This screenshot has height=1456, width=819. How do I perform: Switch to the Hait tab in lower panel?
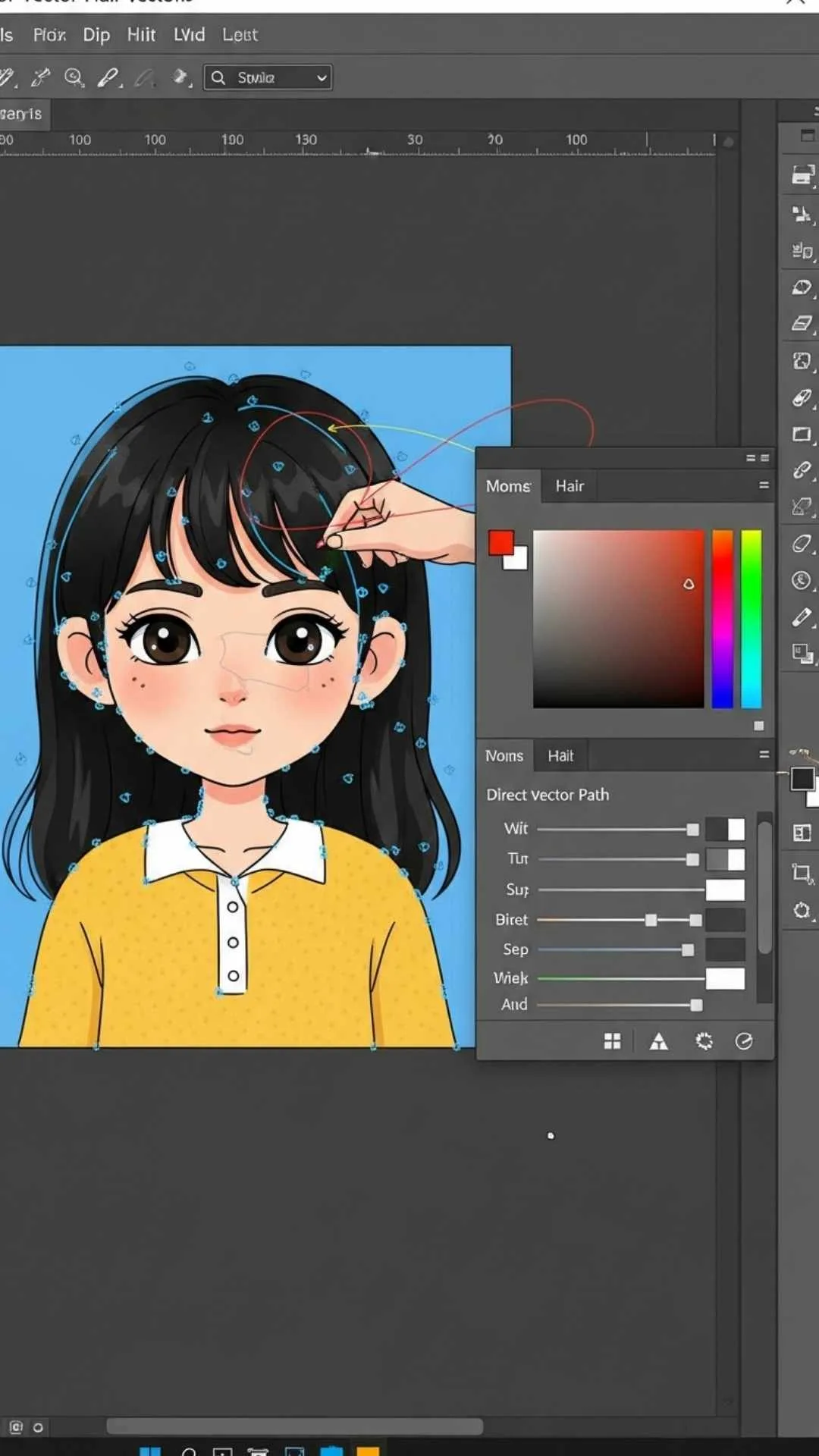click(561, 756)
